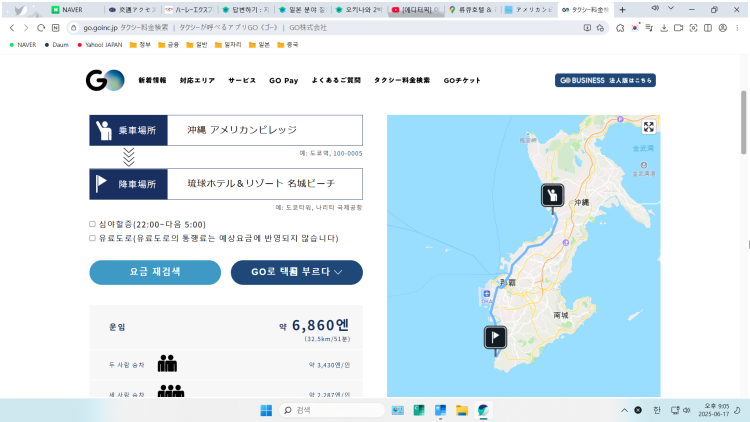This screenshot has height=422, width=750.
Task: Click the Whale browser taskbar icon
Action: [x=483, y=410]
